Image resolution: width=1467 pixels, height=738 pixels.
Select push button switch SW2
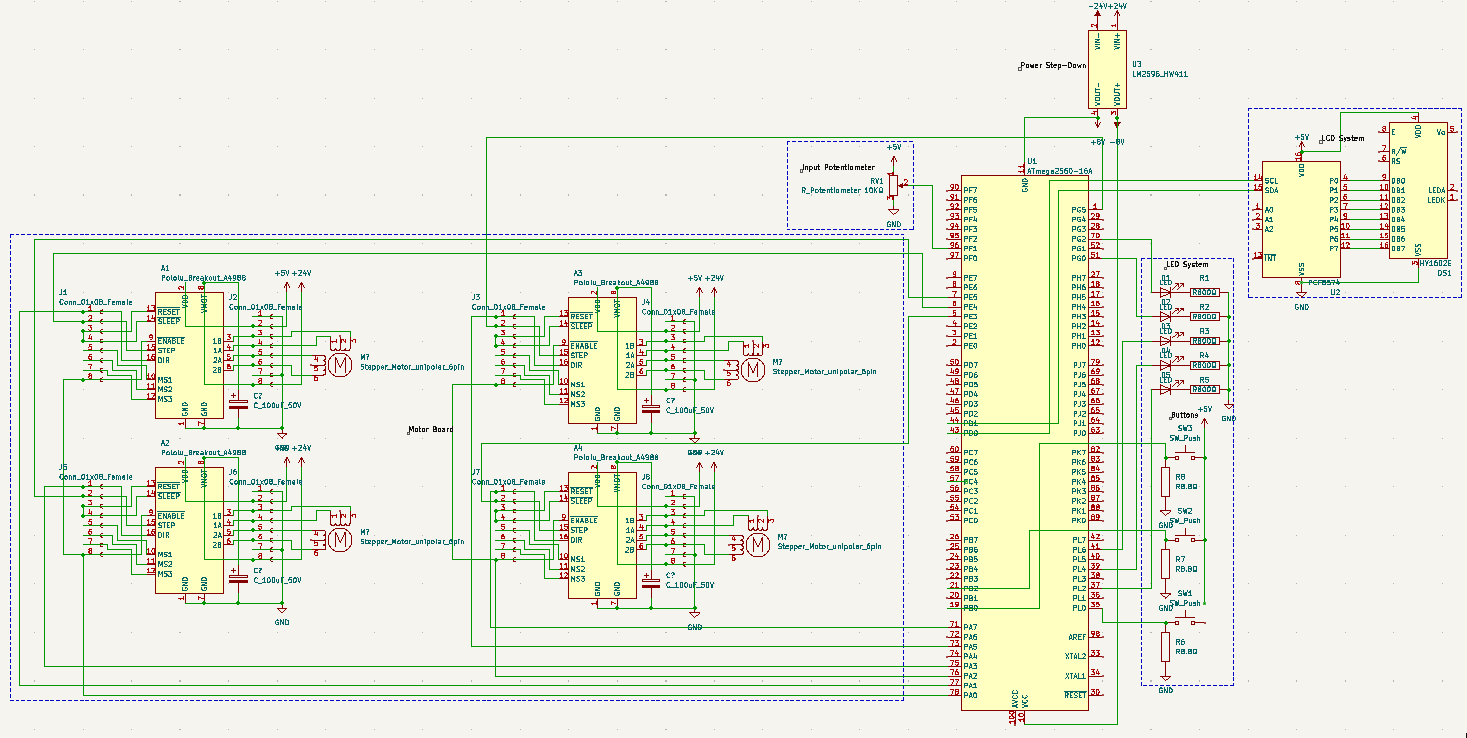point(1185,538)
